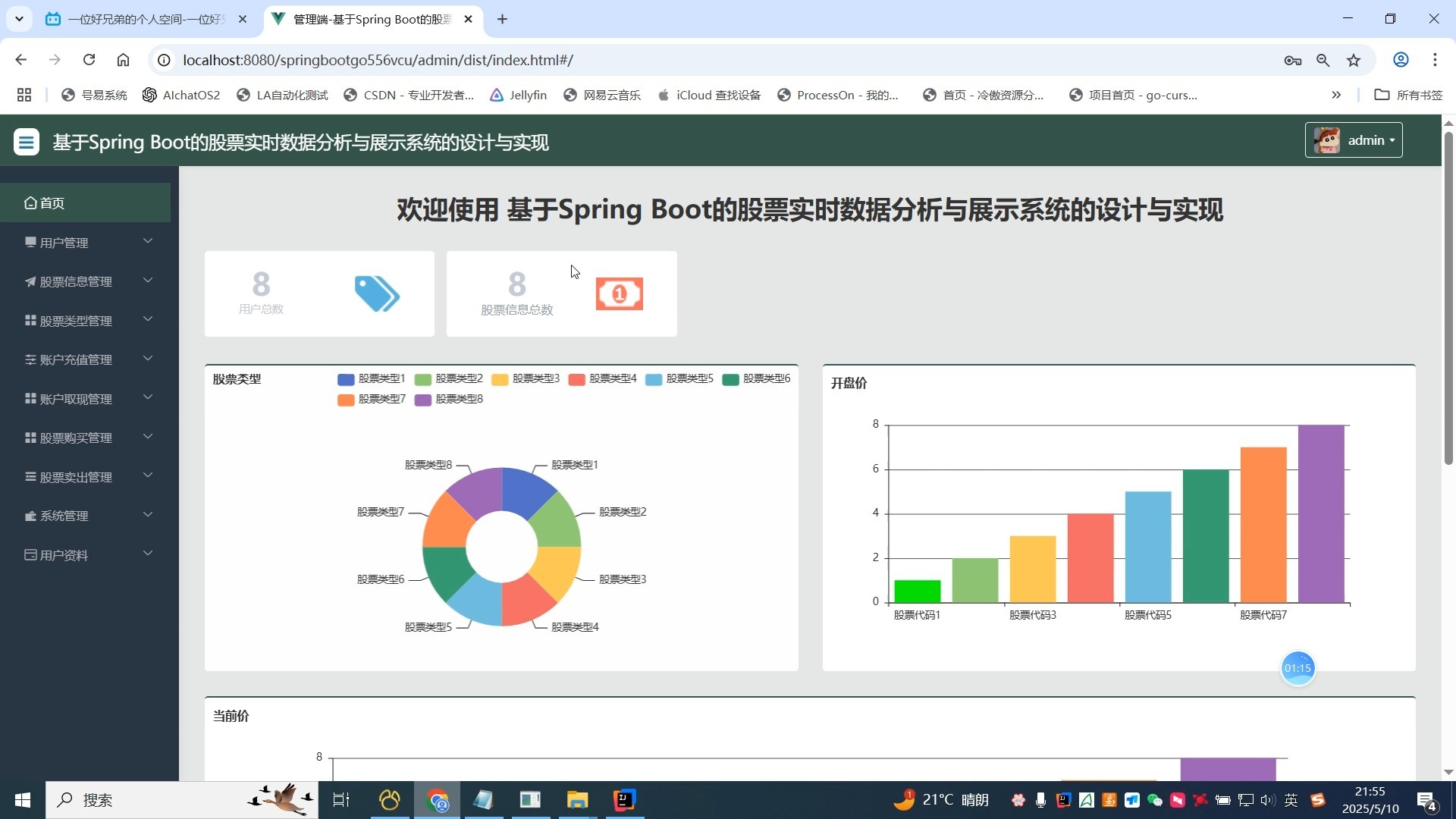The image size is (1456, 819).
Task: Click the browser home icon
Action: (123, 60)
